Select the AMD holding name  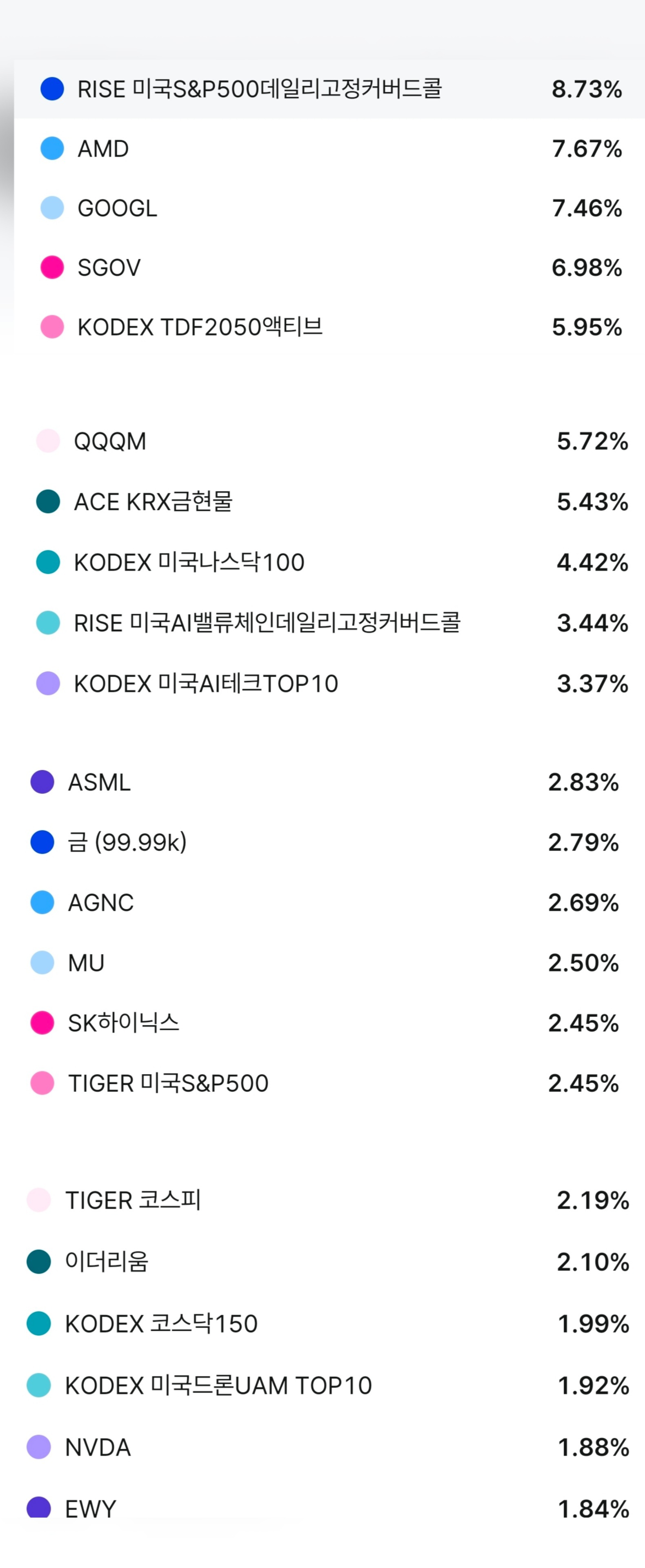click(103, 149)
